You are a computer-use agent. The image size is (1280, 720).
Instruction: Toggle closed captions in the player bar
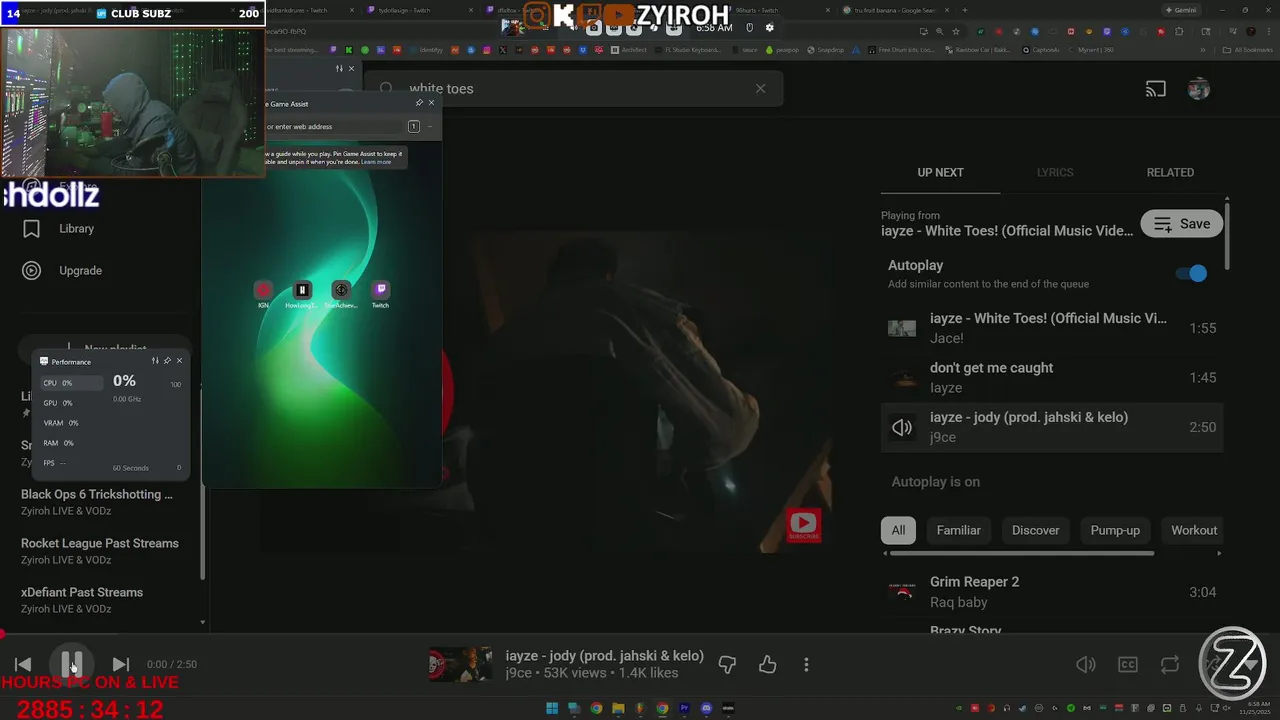click(1128, 664)
